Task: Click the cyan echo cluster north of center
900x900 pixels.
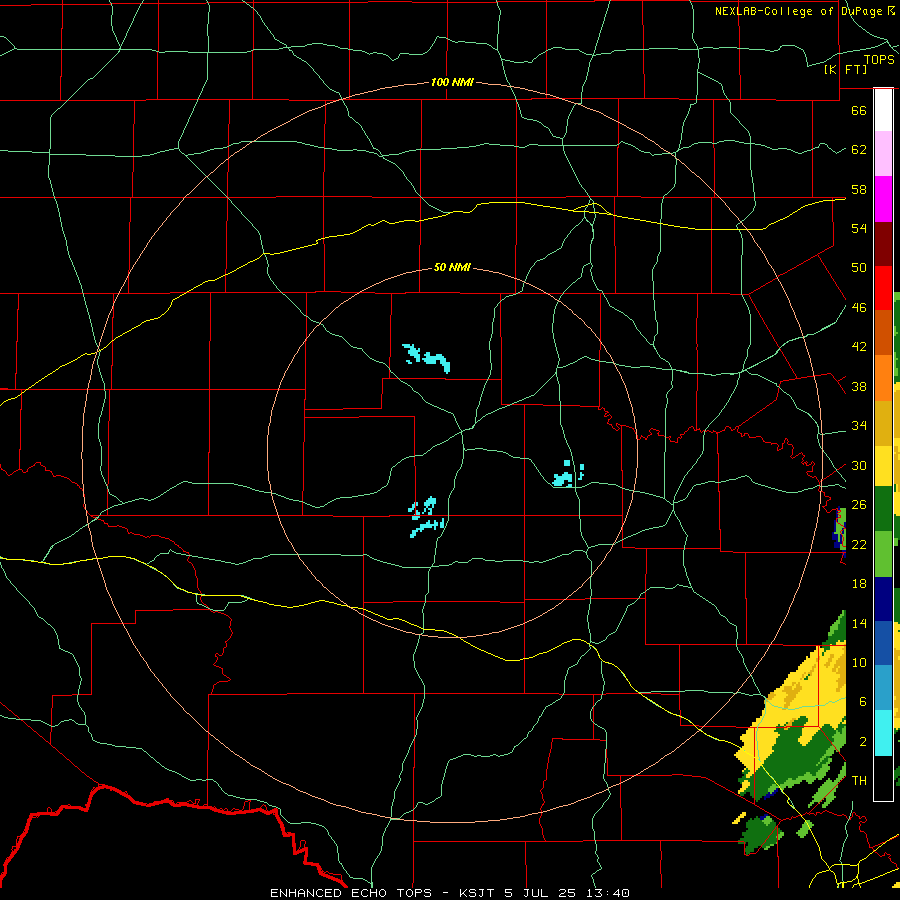Action: (428, 358)
